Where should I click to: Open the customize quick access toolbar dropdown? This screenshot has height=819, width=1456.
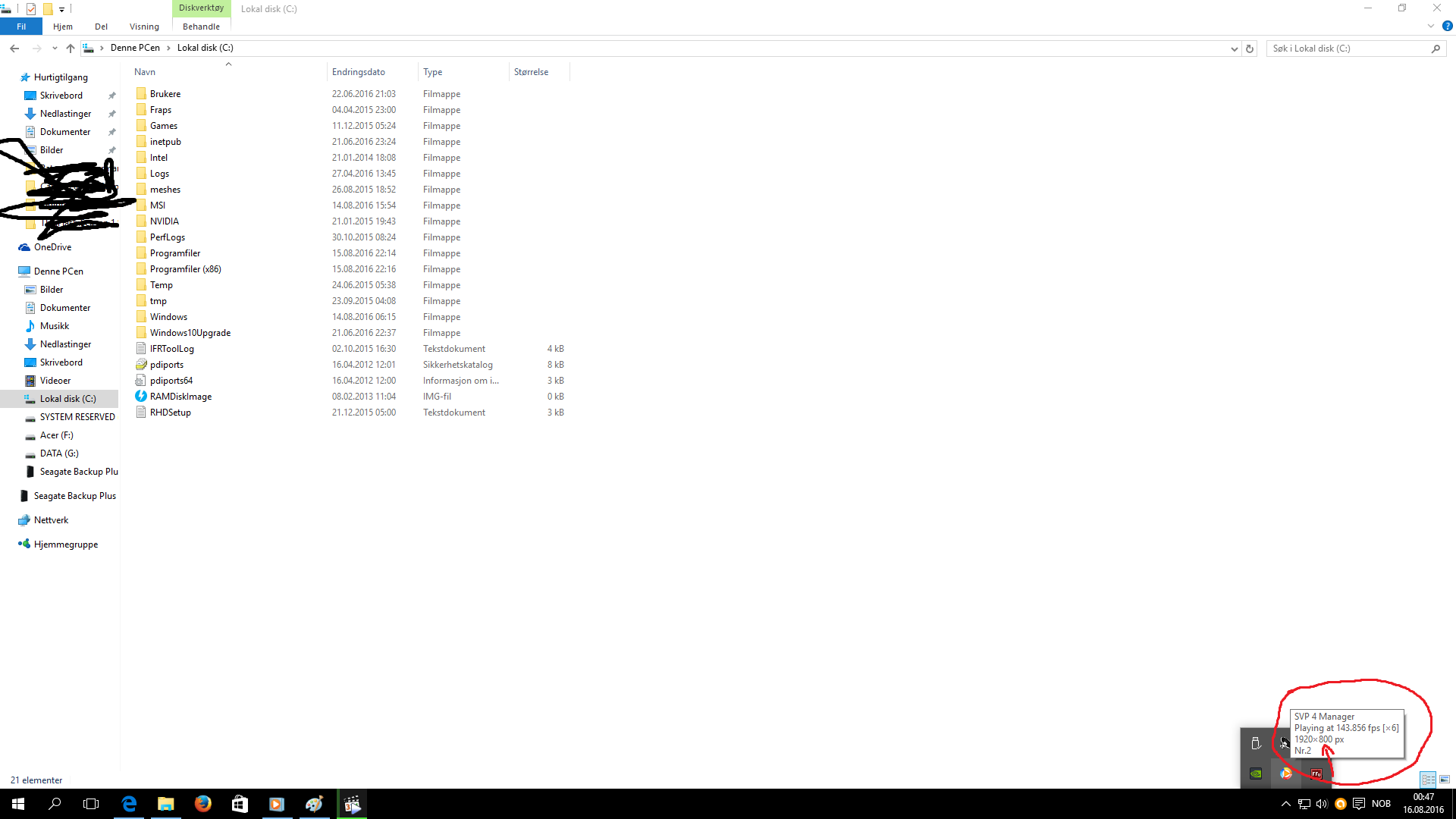tap(62, 9)
